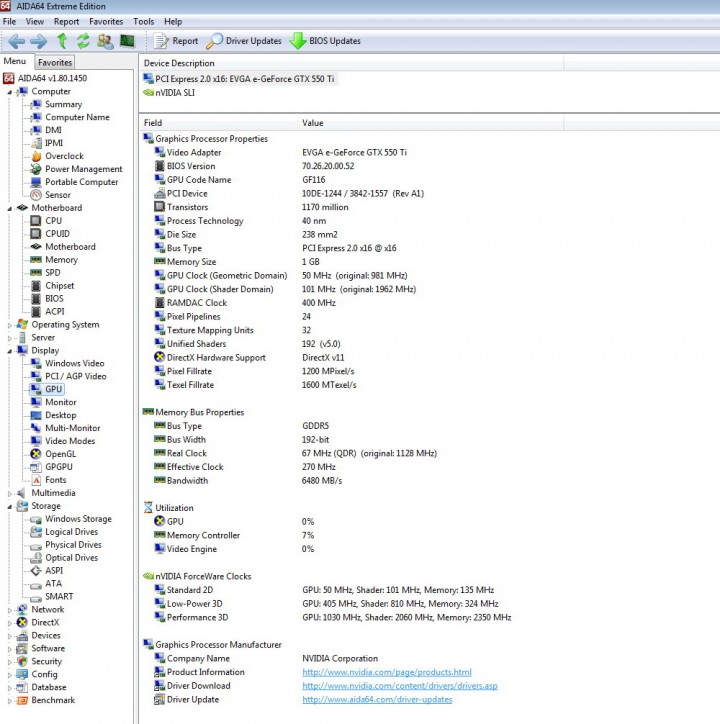Select the Fonts icon in tree
This screenshot has height=724, width=720.
coord(36,480)
